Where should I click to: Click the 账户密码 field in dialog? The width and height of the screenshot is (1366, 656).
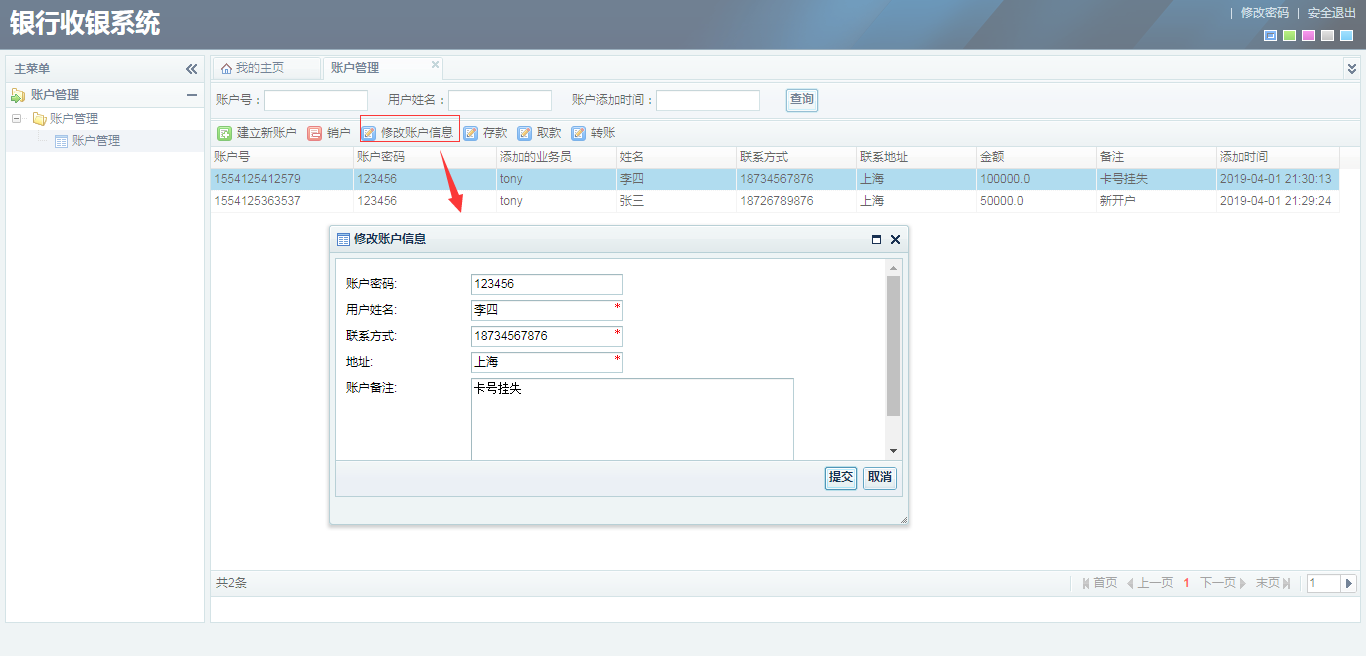547,284
